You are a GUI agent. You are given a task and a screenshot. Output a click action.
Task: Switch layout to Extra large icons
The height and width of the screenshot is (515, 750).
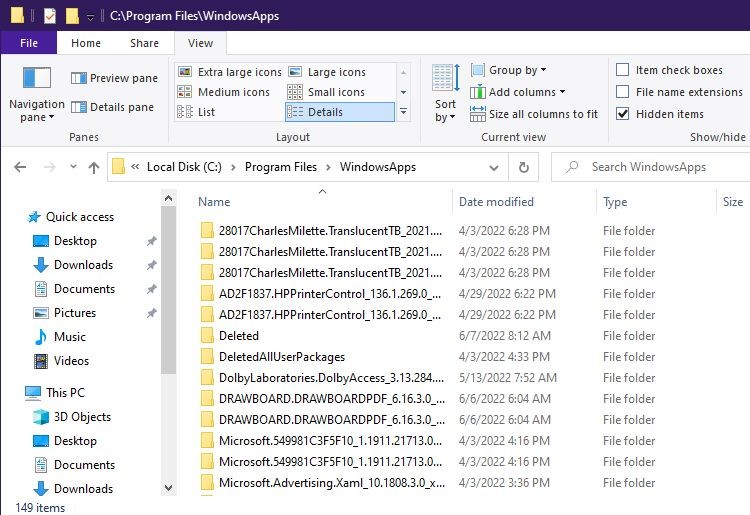coord(230,72)
